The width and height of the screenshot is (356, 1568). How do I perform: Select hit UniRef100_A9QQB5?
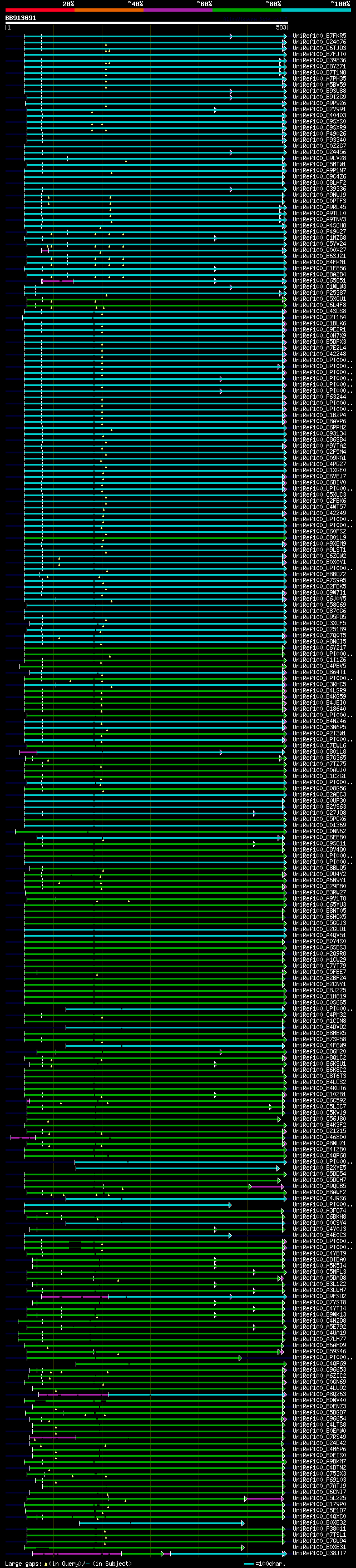319,1186
